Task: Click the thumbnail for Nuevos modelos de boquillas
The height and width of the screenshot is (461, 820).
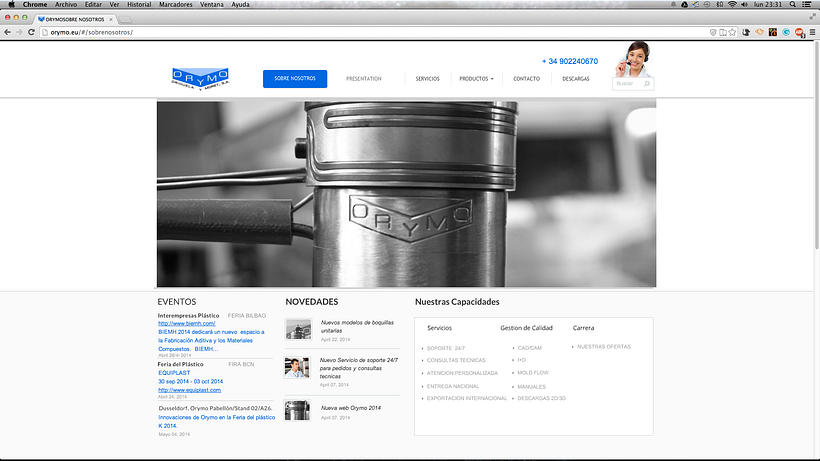Action: [x=299, y=329]
